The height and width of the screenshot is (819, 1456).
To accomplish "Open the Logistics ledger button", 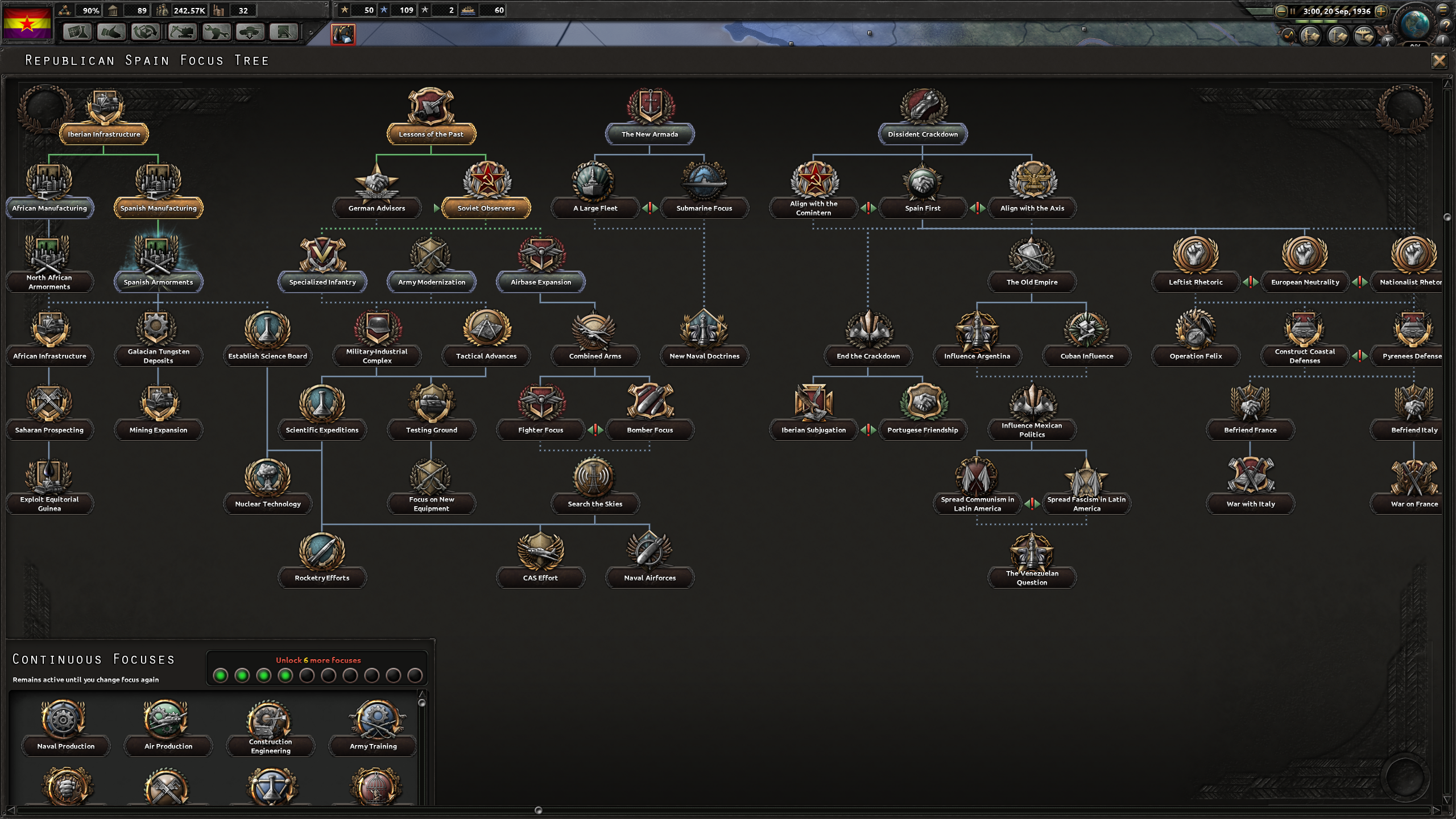I will [284, 32].
